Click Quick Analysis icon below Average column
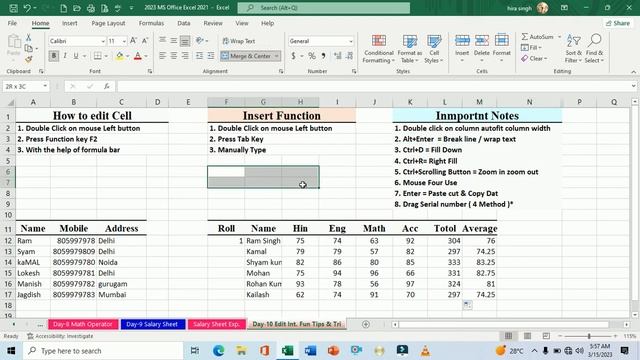Image resolution: width=640 pixels, height=360 pixels. click(467, 305)
